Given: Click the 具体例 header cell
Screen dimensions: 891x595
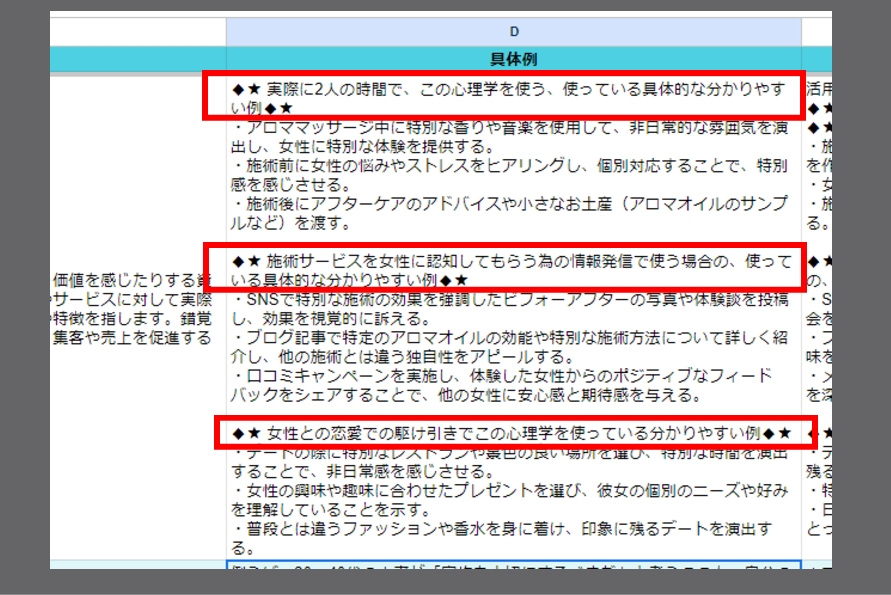Looking at the screenshot, I should tap(514, 60).
